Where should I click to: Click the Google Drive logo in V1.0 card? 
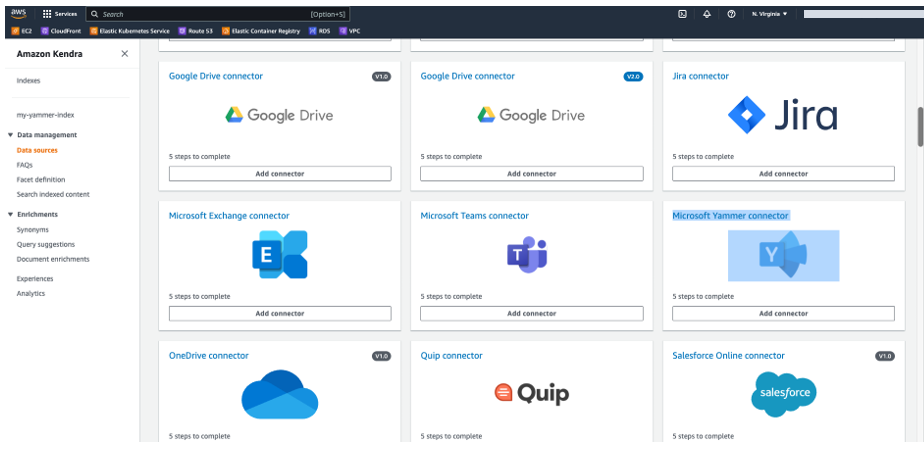pos(279,115)
